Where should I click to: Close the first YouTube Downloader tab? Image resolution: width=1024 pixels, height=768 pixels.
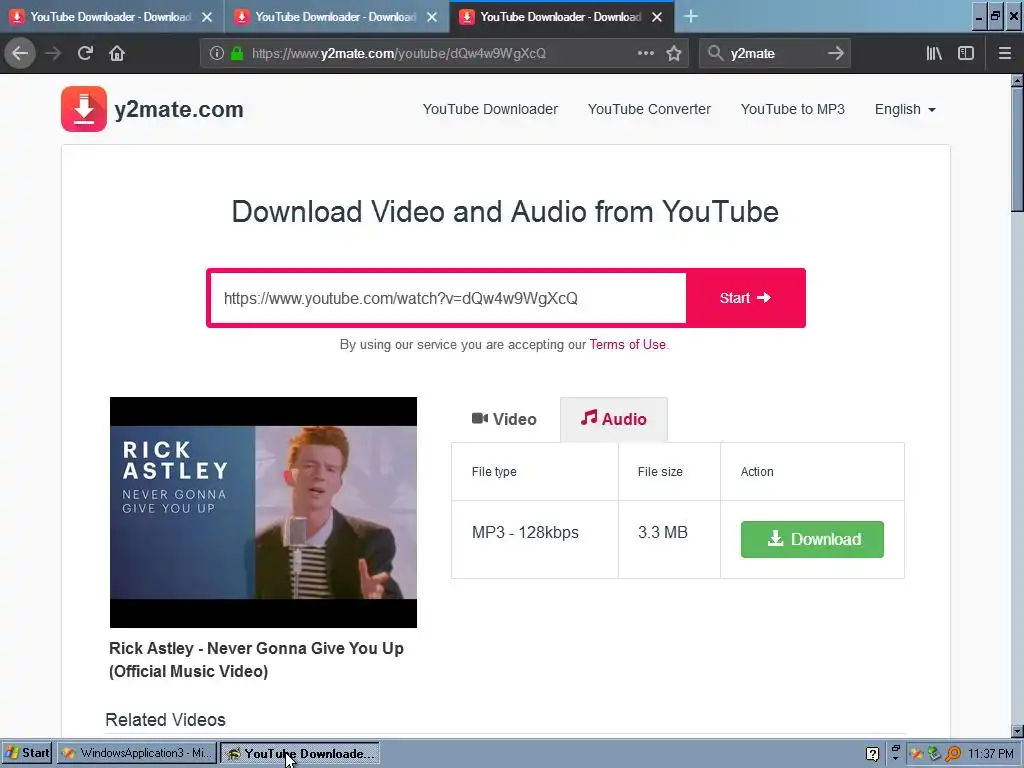[x=207, y=18]
